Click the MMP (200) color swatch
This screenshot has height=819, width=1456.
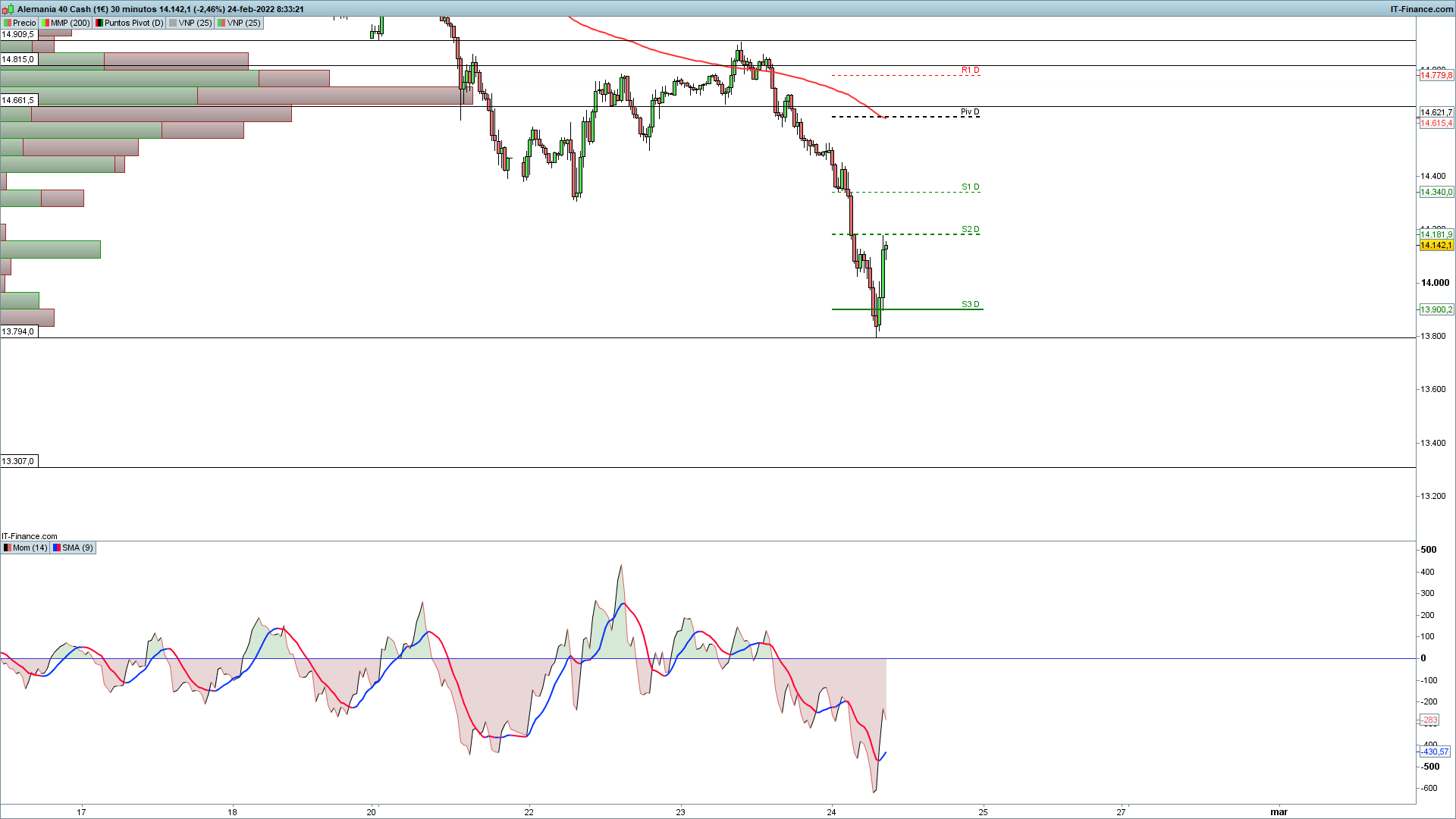[x=45, y=23]
